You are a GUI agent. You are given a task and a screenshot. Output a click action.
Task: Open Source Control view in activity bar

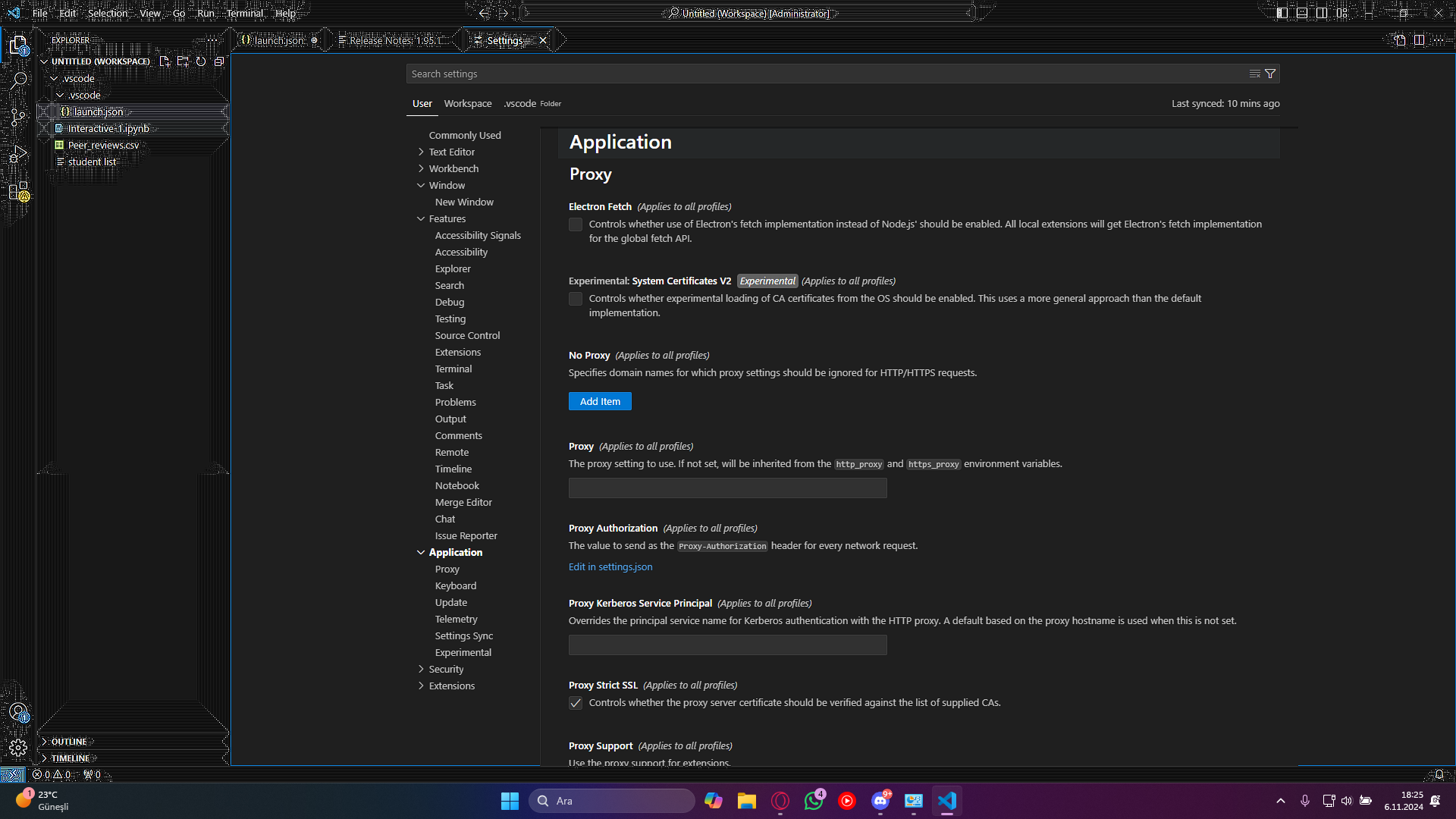click(x=18, y=118)
